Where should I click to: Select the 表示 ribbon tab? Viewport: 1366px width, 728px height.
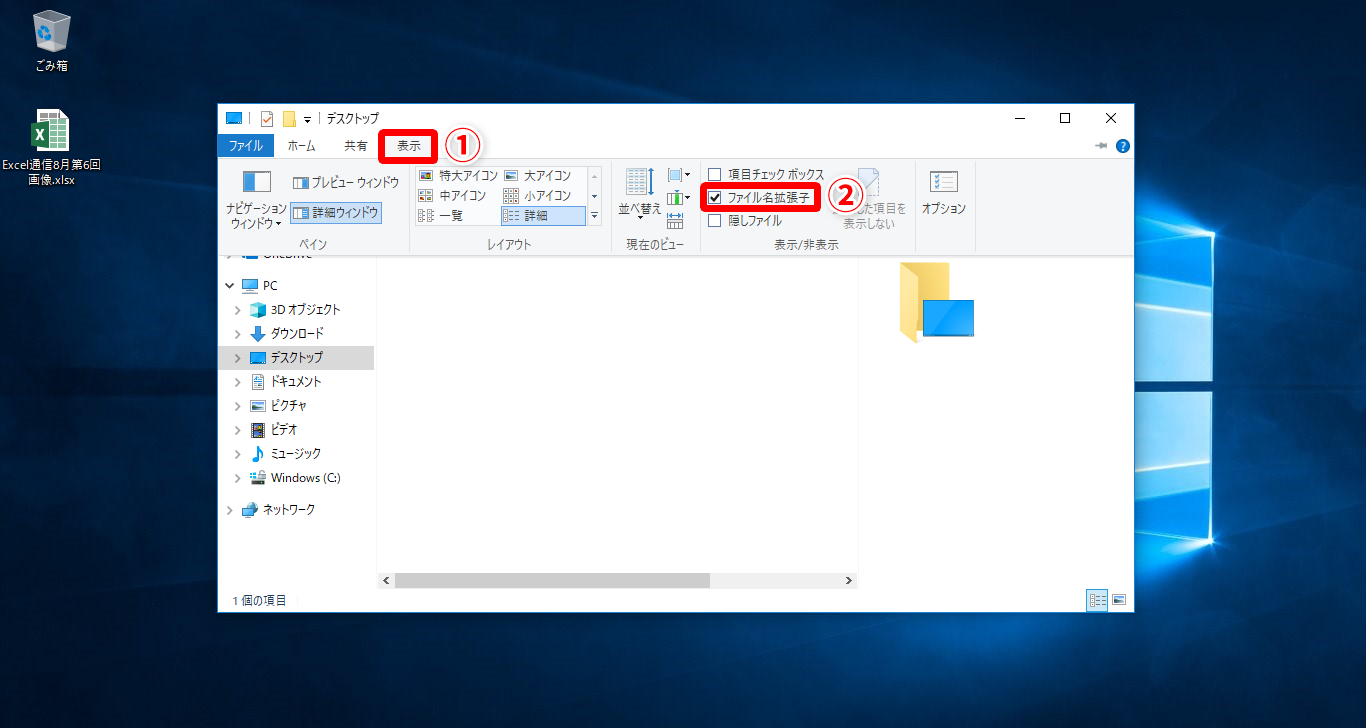point(409,146)
